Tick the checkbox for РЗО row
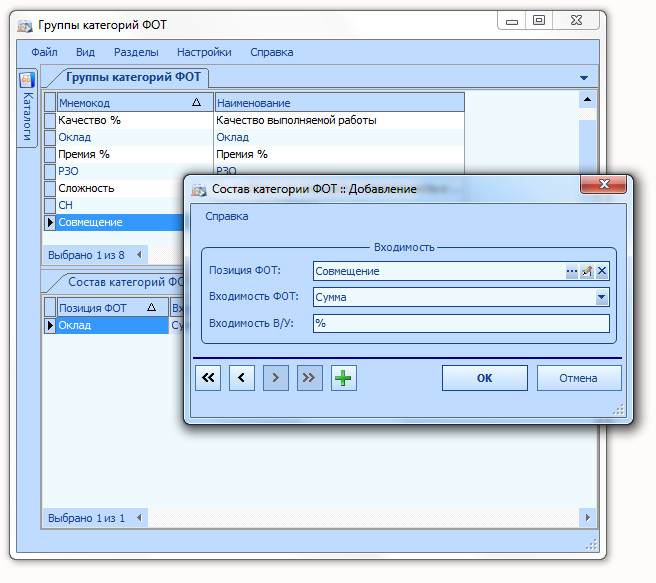The image size is (656, 583). tap(50, 171)
